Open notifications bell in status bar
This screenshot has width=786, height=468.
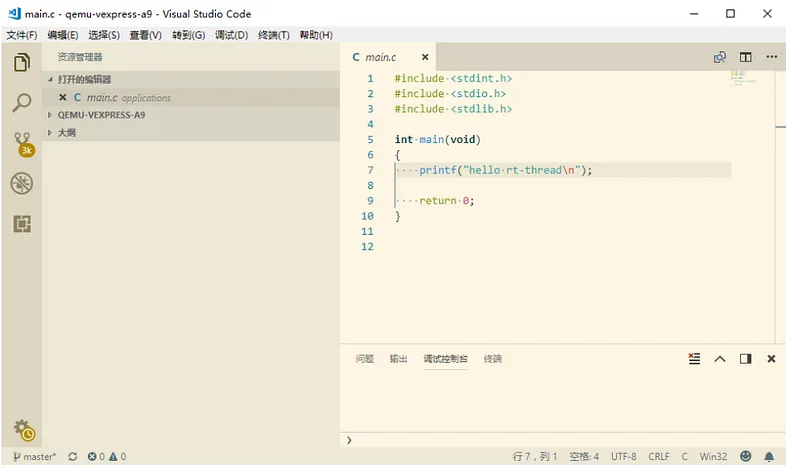(x=769, y=456)
